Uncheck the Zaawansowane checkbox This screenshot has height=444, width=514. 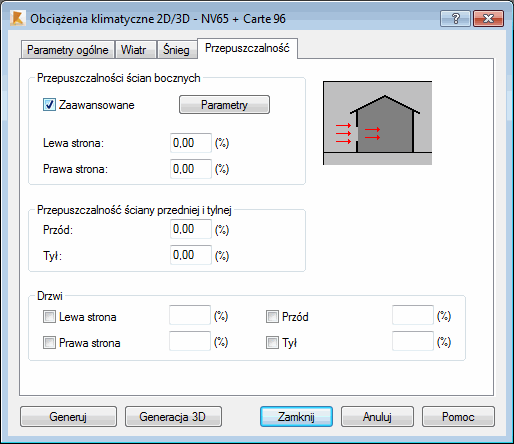point(49,105)
